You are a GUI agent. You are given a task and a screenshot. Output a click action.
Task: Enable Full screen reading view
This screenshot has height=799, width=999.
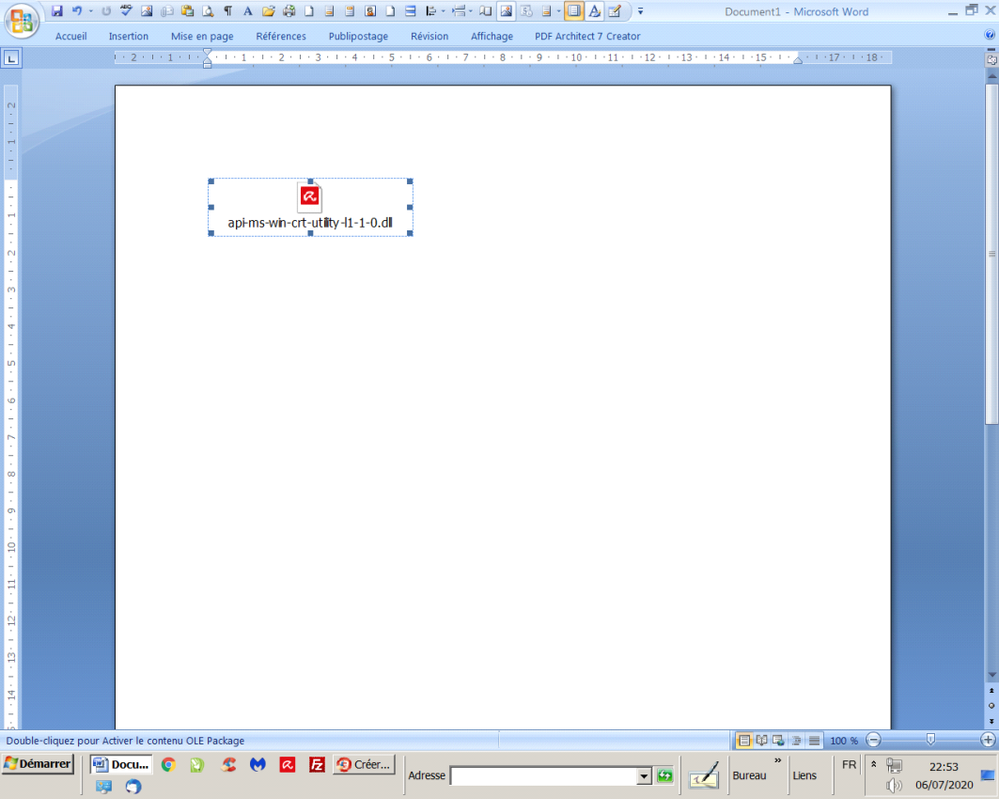[x=761, y=740]
